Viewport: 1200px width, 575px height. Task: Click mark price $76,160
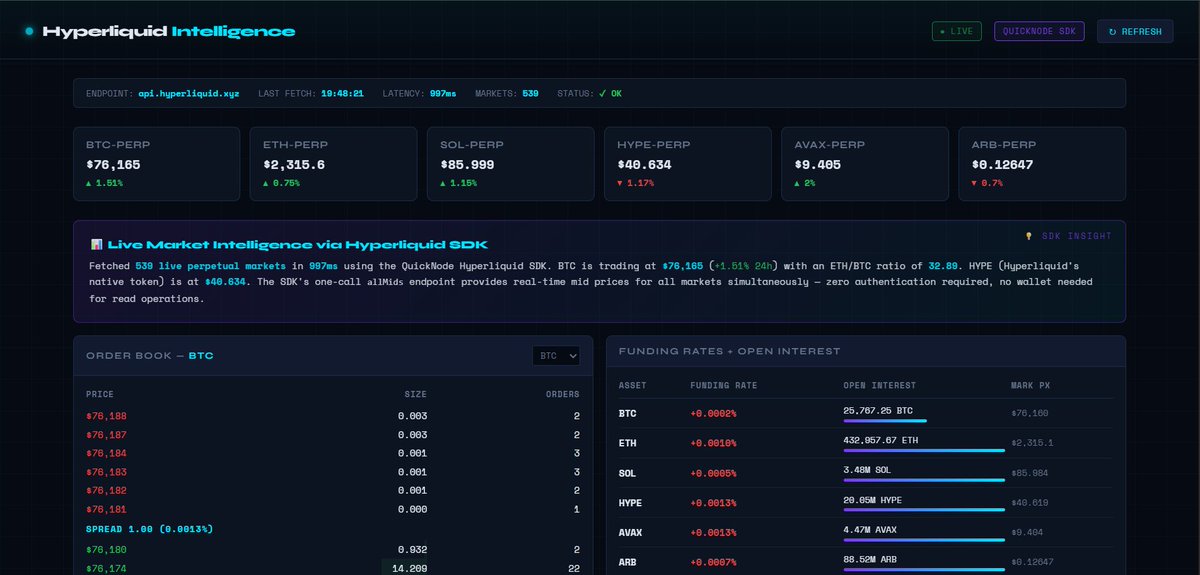click(x=1030, y=413)
